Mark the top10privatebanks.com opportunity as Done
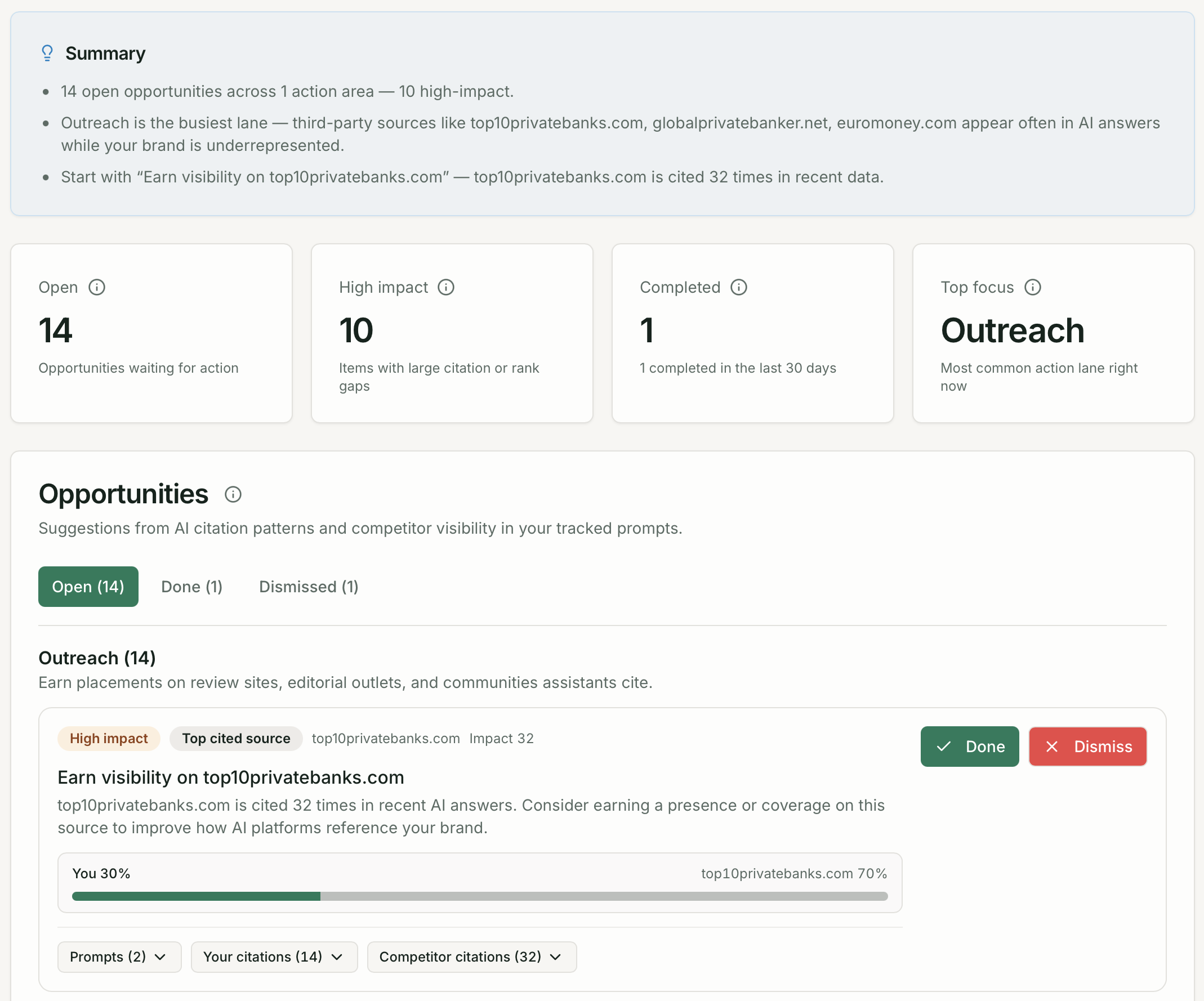Viewport: 1204px width, 1001px height. (x=970, y=747)
